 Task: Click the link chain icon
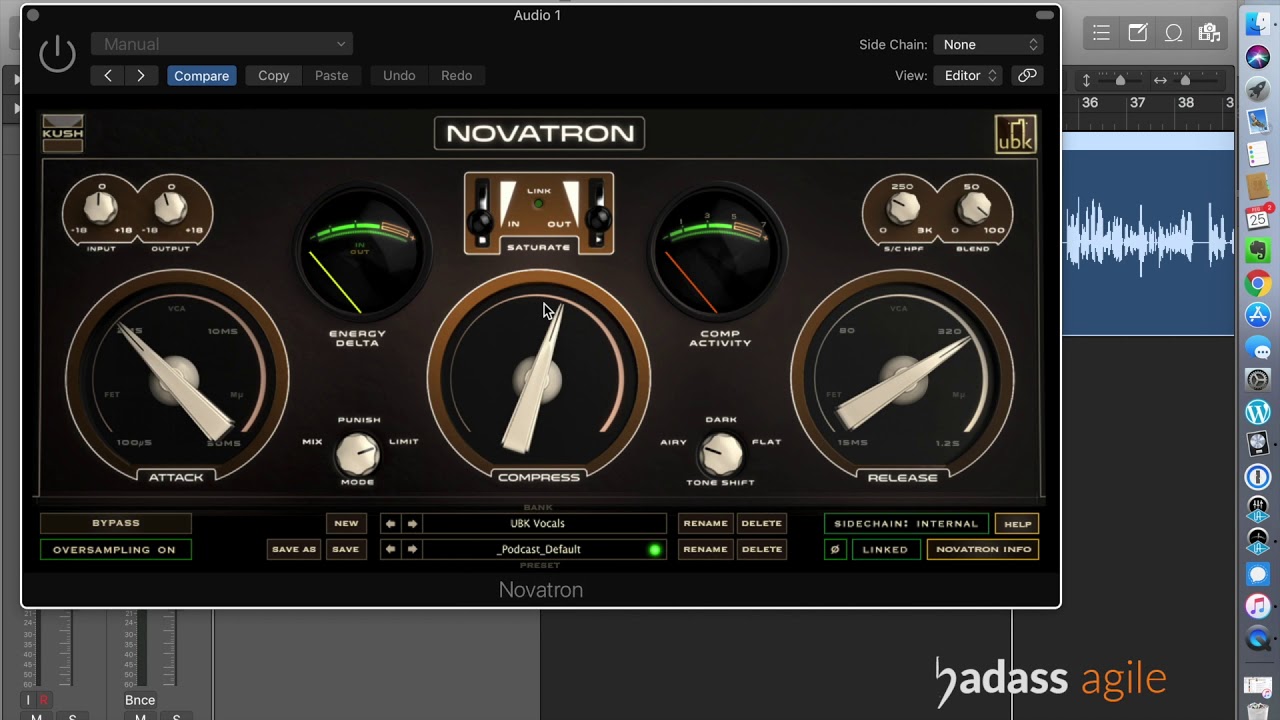click(1026, 75)
